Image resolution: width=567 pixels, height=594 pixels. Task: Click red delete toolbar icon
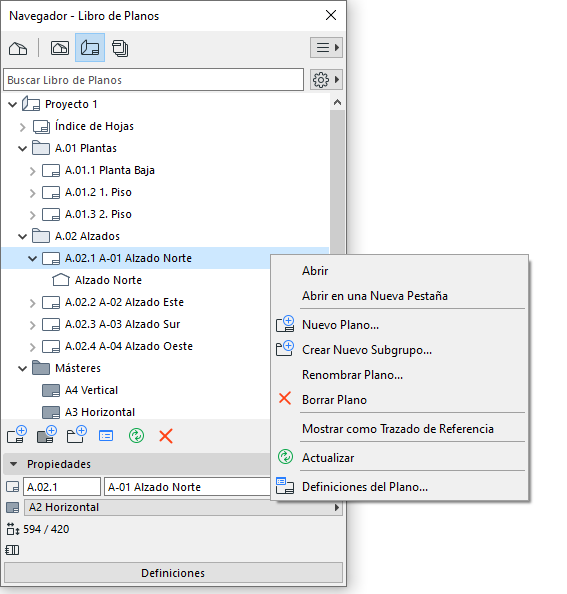pos(166,436)
